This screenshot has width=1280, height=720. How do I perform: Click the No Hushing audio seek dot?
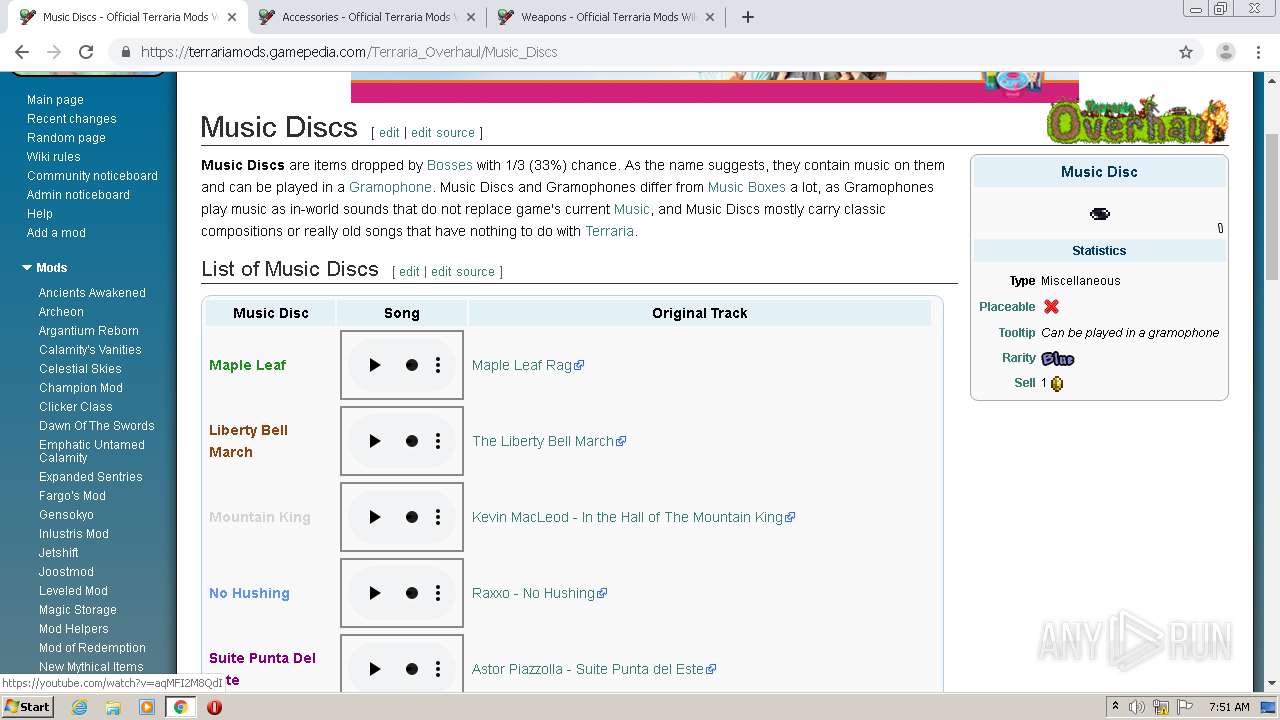tap(412, 593)
